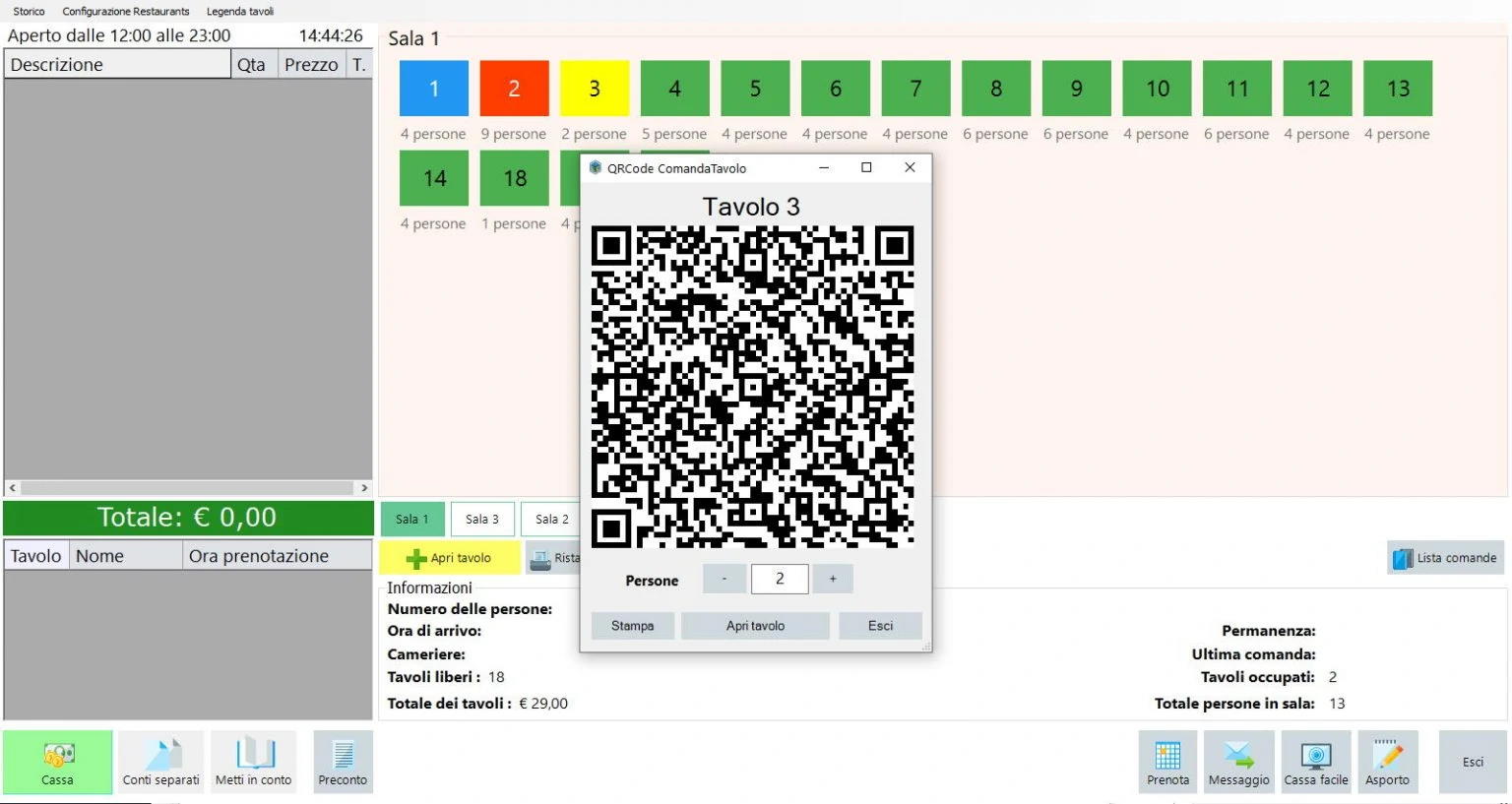Select table 9
Image resolution: width=1512 pixels, height=804 pixels.
click(x=1077, y=89)
